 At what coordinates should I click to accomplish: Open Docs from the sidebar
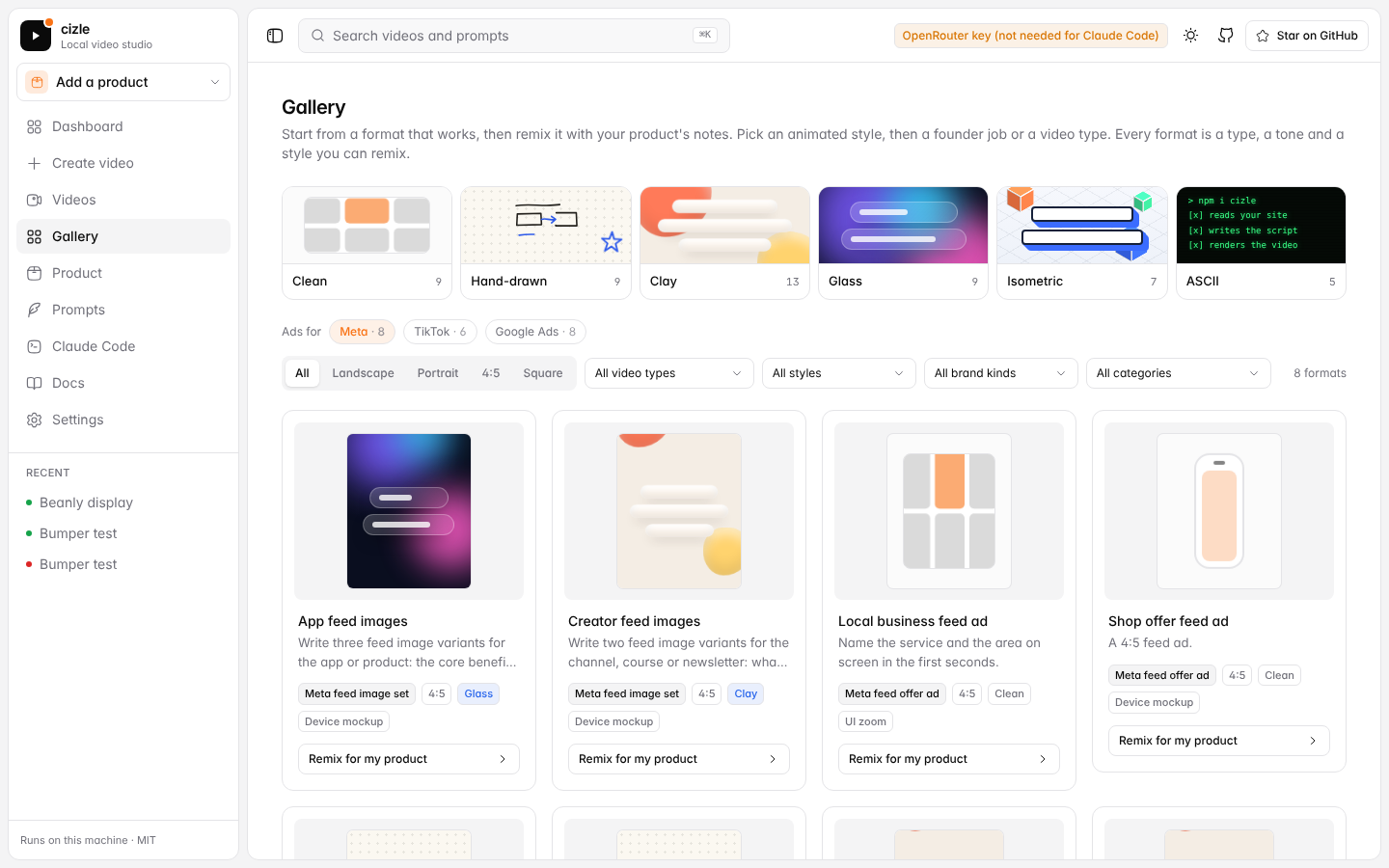click(x=123, y=383)
